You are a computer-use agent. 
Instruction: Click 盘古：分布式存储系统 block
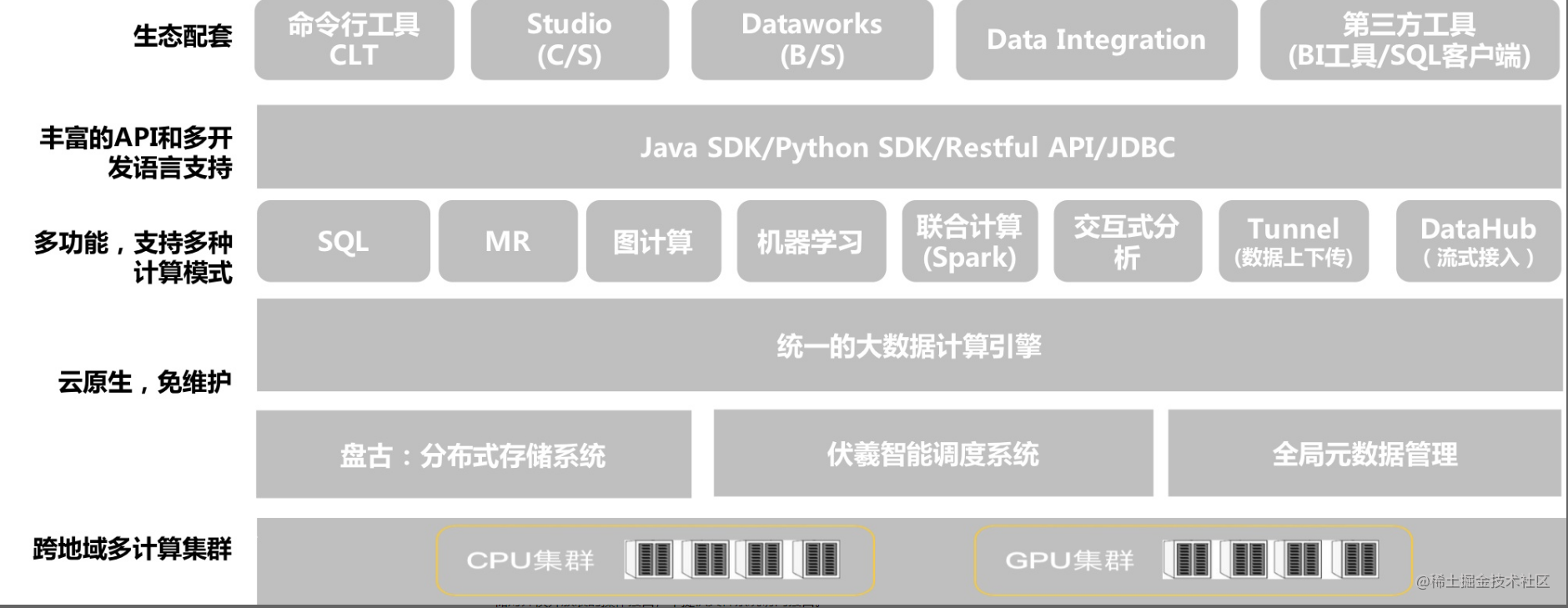[x=474, y=455]
